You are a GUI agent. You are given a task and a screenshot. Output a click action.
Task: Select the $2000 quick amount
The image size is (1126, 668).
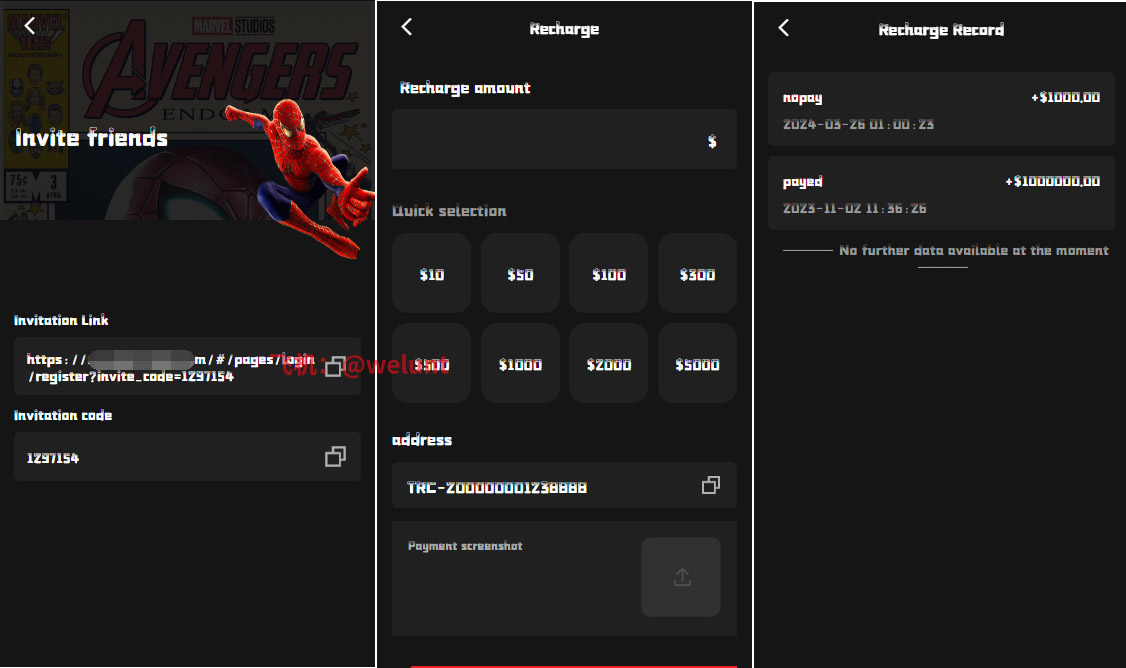tap(608, 363)
